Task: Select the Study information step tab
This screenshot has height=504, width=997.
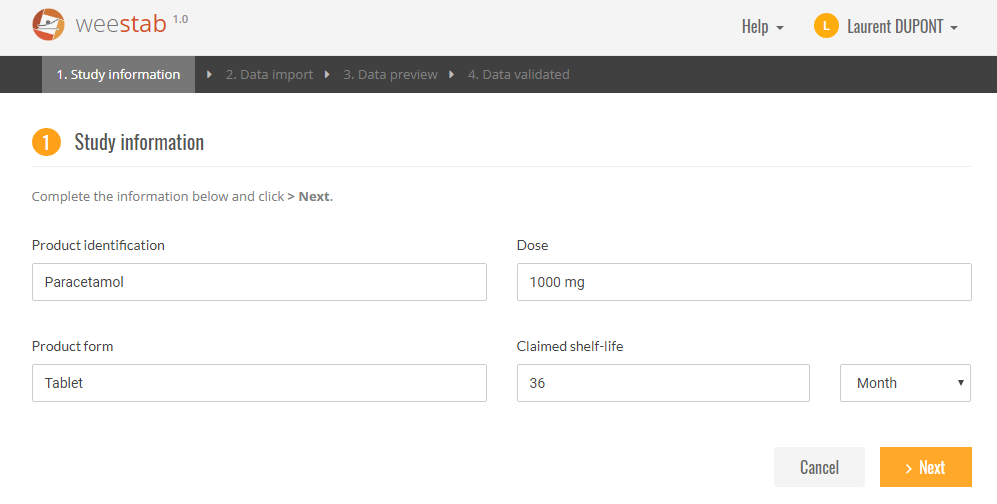Action: click(x=118, y=74)
